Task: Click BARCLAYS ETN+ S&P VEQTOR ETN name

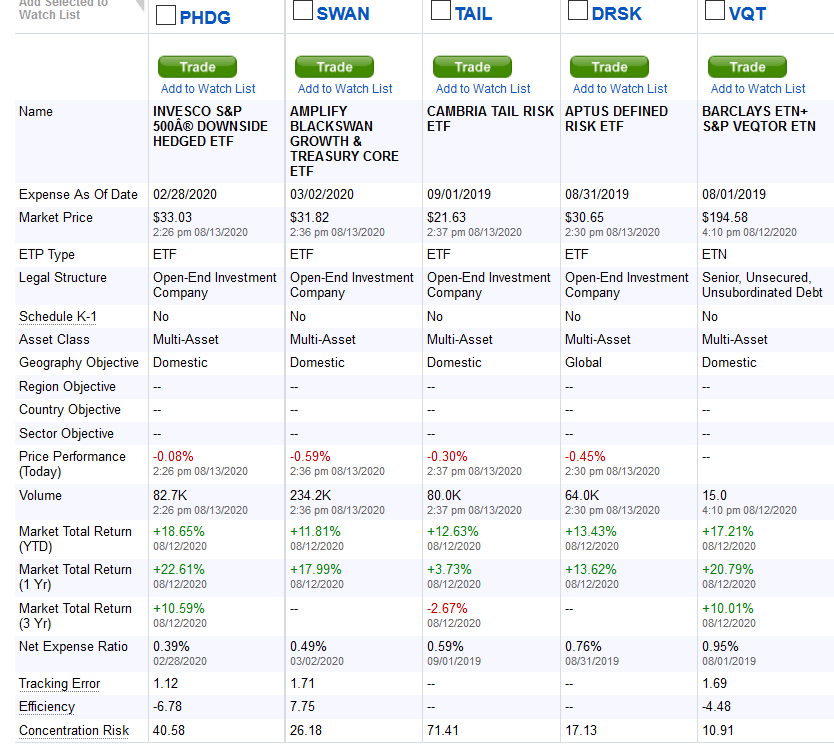Action: pyautogui.click(x=758, y=119)
